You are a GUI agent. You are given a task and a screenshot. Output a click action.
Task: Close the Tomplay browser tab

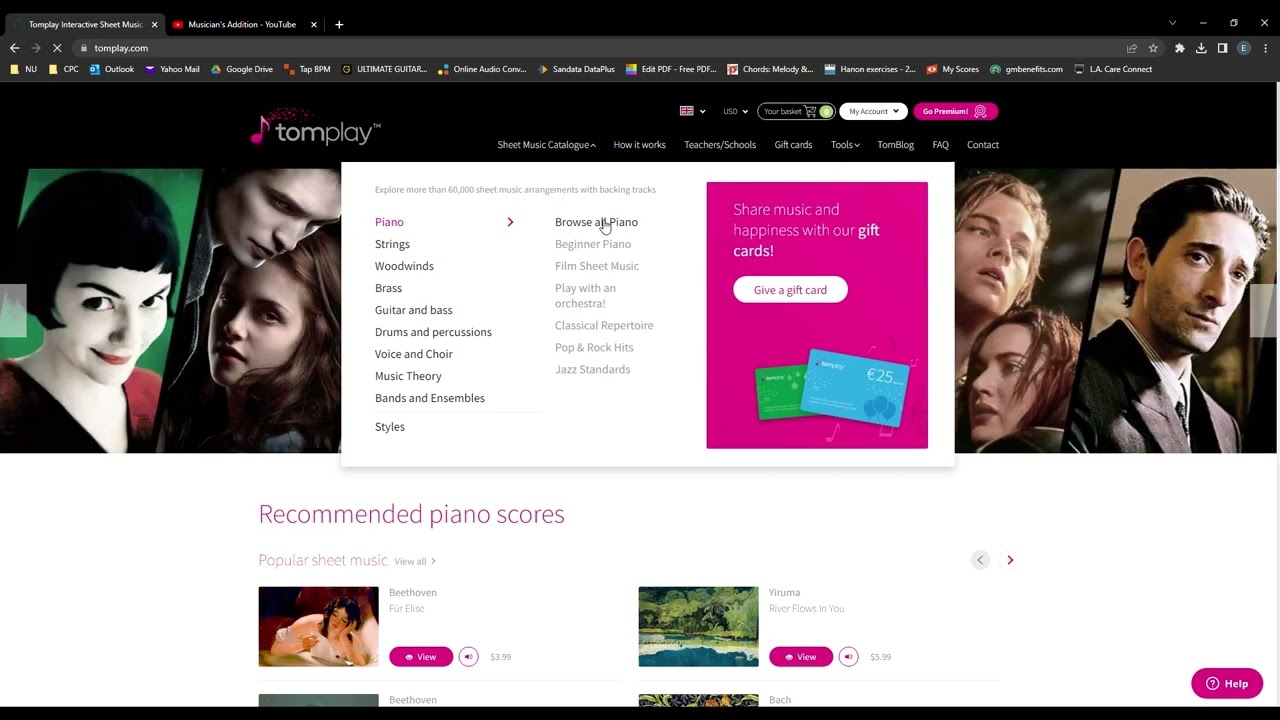(x=154, y=24)
